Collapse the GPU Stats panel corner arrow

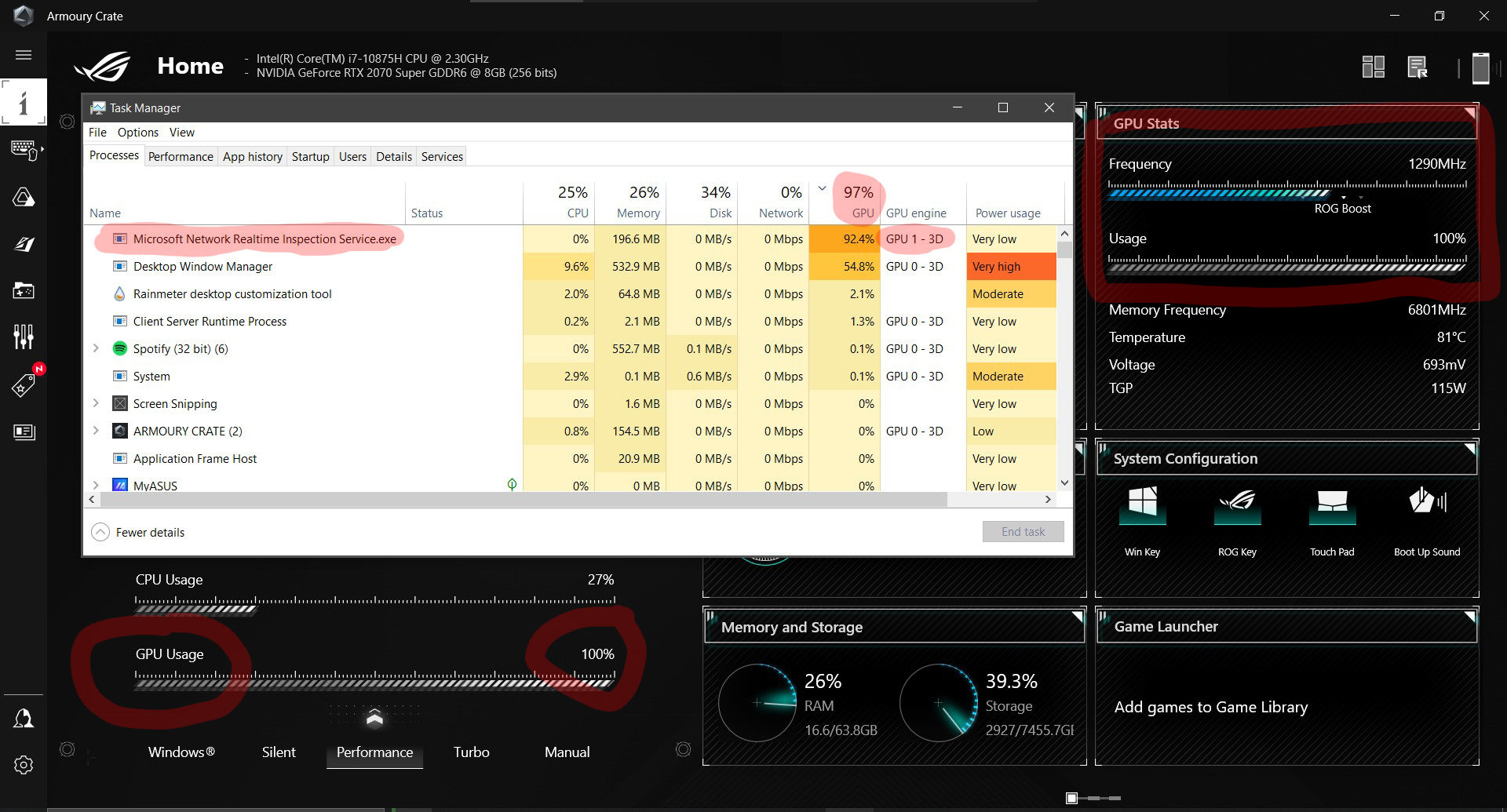pos(1469,113)
